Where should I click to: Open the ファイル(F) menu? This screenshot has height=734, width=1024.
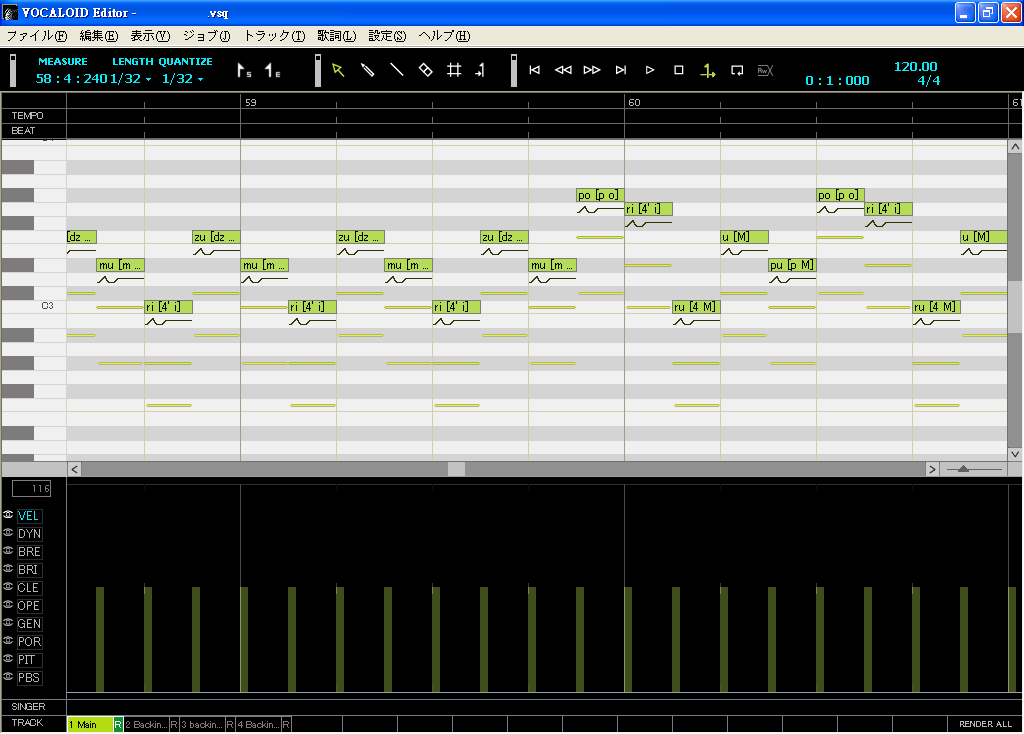[x=37, y=36]
